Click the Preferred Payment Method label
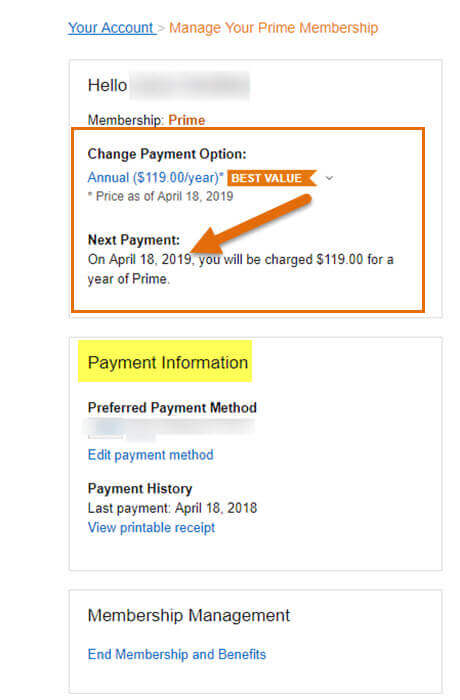Screen dimensions: 460x700 pyautogui.click(x=172, y=408)
